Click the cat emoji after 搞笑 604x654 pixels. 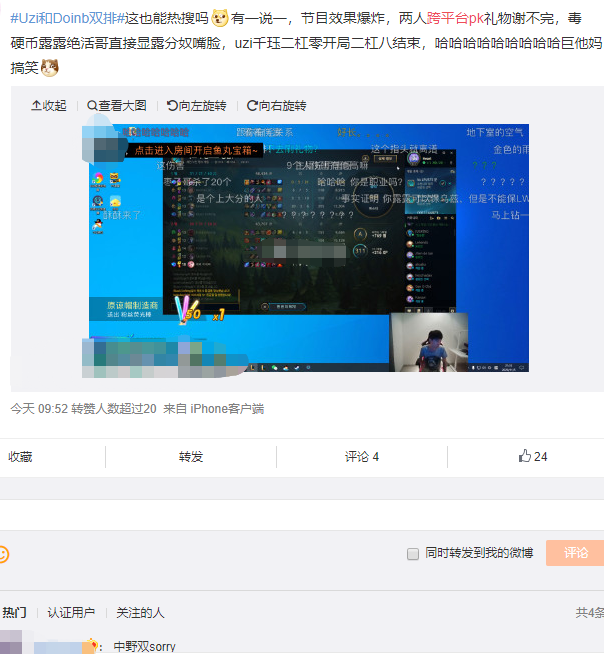(50, 68)
